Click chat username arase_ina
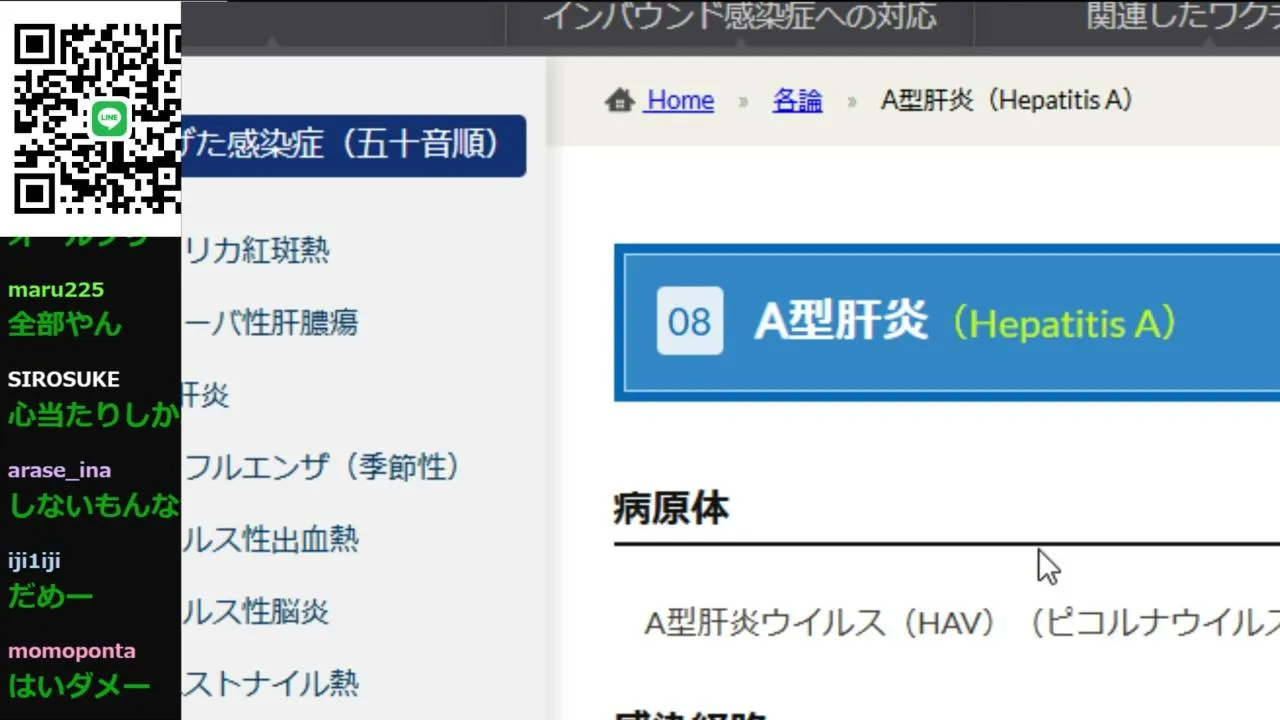 click(60, 470)
